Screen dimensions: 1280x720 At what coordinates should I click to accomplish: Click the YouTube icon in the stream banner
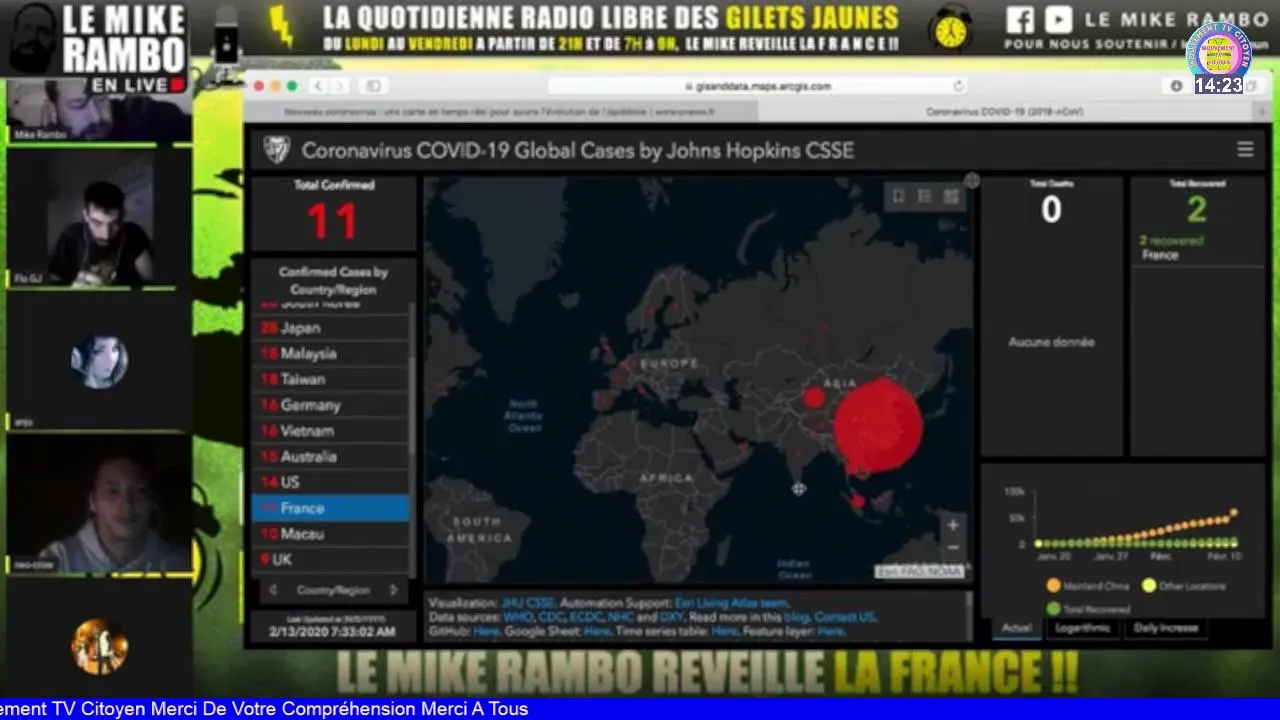[1058, 20]
